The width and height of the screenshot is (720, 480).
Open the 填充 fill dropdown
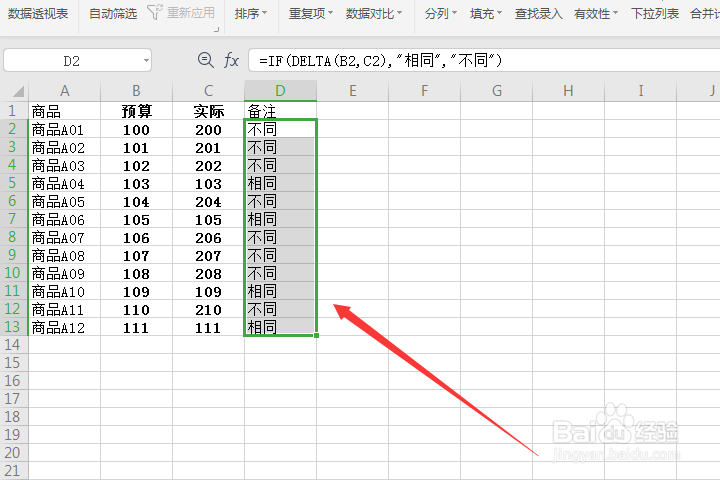tap(486, 14)
